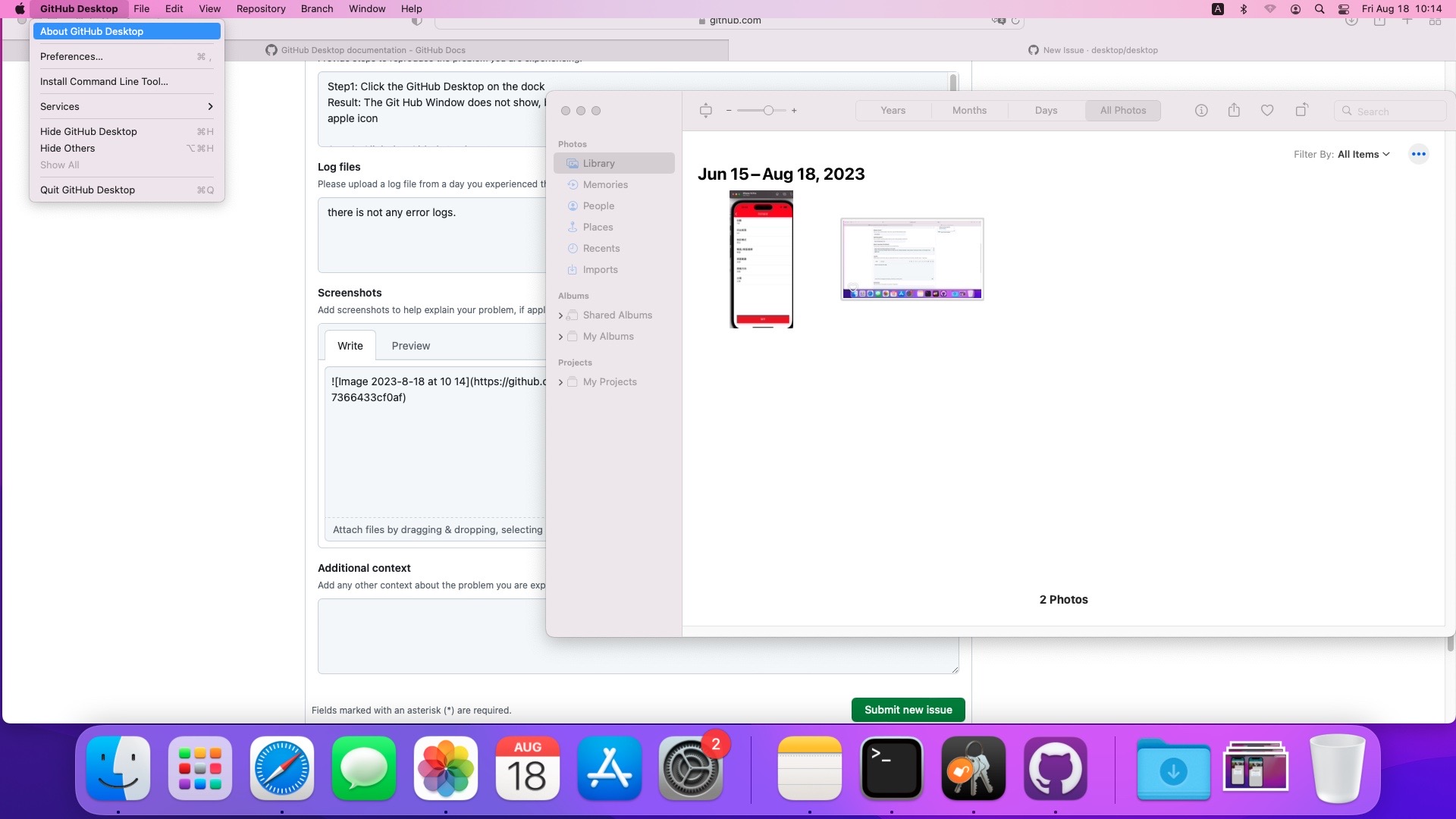The width and height of the screenshot is (1456, 819).
Task: Switch to the Preview tab
Action: tap(410, 346)
